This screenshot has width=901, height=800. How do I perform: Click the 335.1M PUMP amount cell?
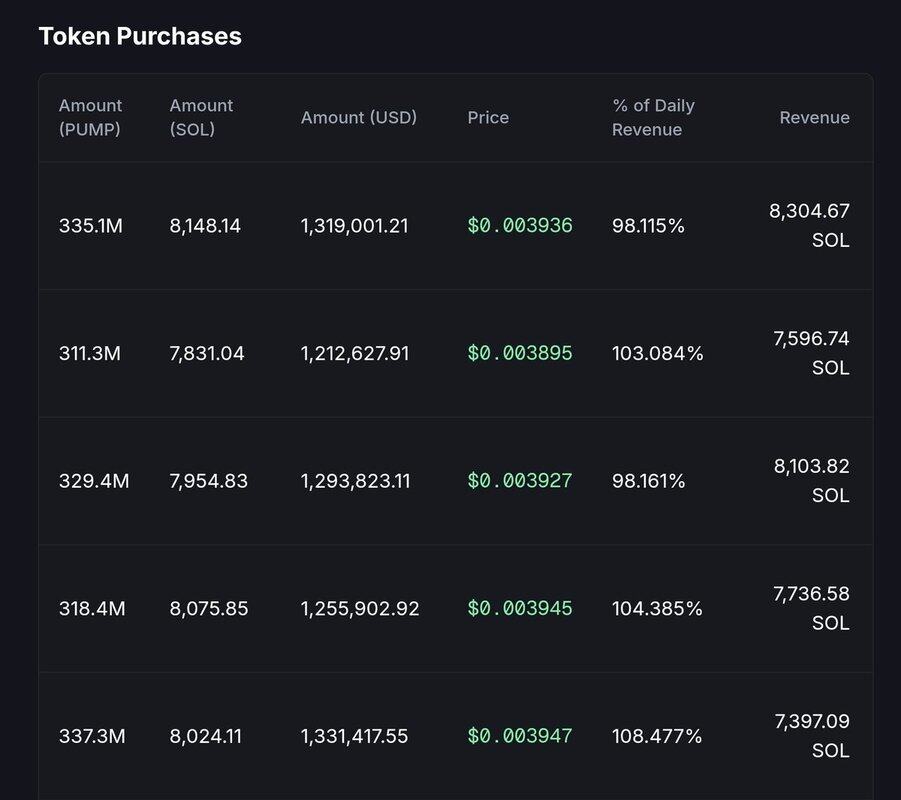(x=91, y=226)
